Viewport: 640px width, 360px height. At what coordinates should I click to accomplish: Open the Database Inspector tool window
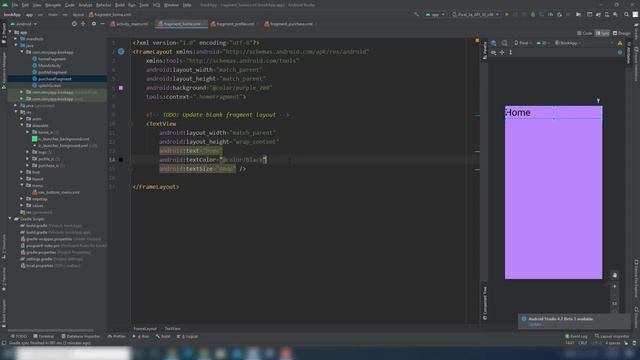[80, 336]
